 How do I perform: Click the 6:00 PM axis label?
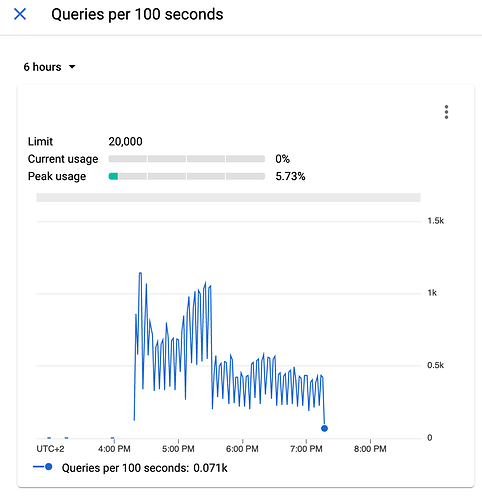(242, 449)
